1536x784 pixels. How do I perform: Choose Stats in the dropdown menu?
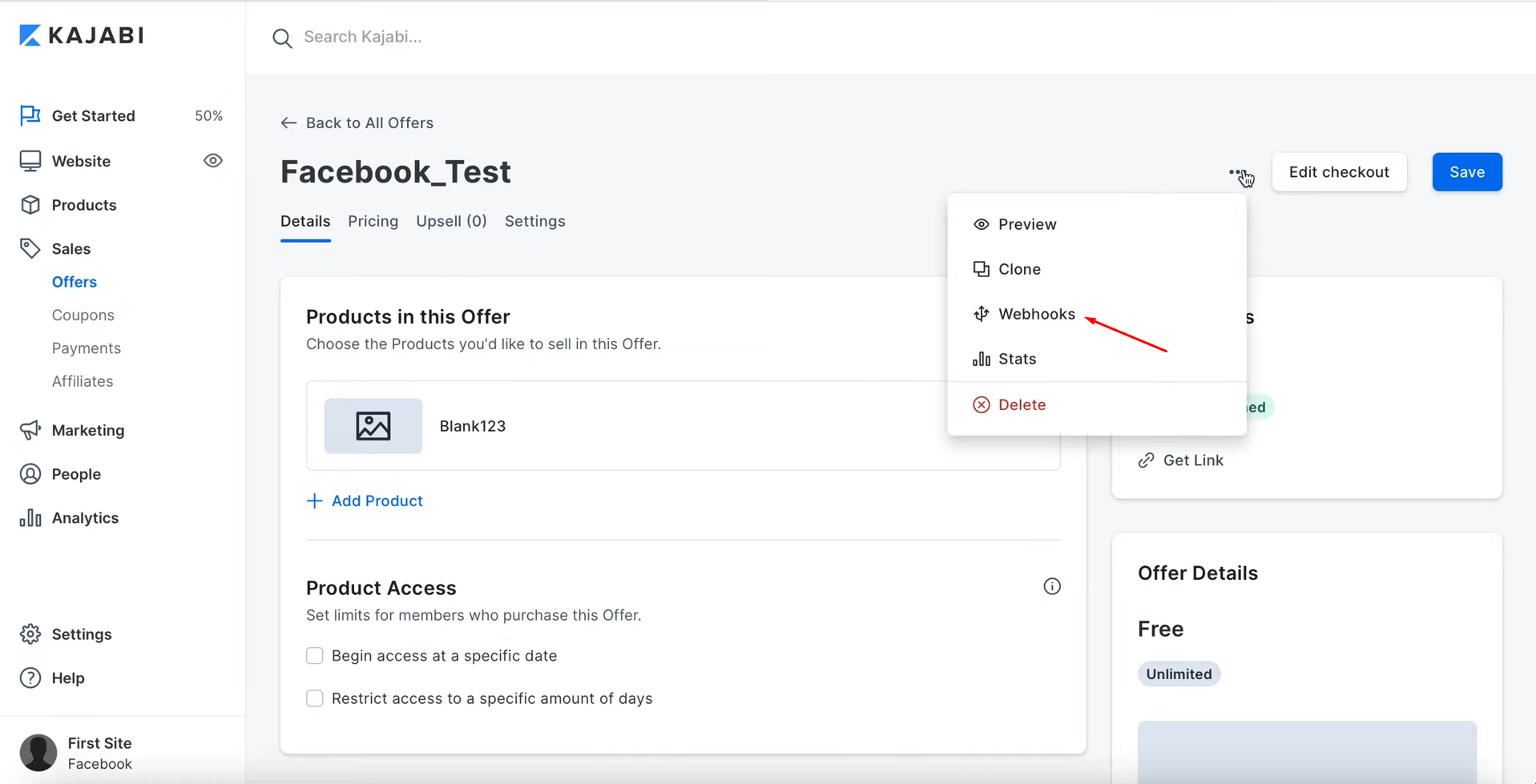[x=1097, y=359]
